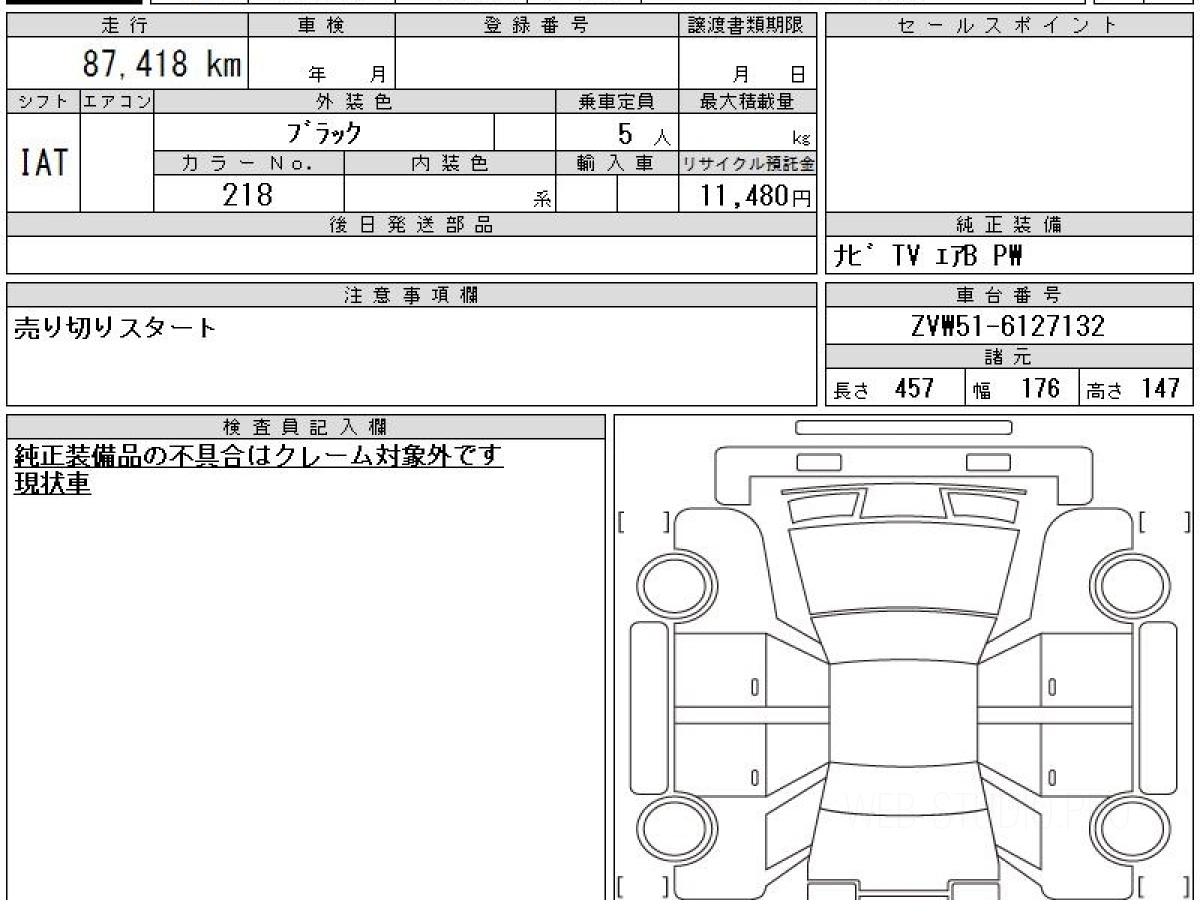Click the エアコン header cell
Screen dimensions: 1200x900
(117, 101)
